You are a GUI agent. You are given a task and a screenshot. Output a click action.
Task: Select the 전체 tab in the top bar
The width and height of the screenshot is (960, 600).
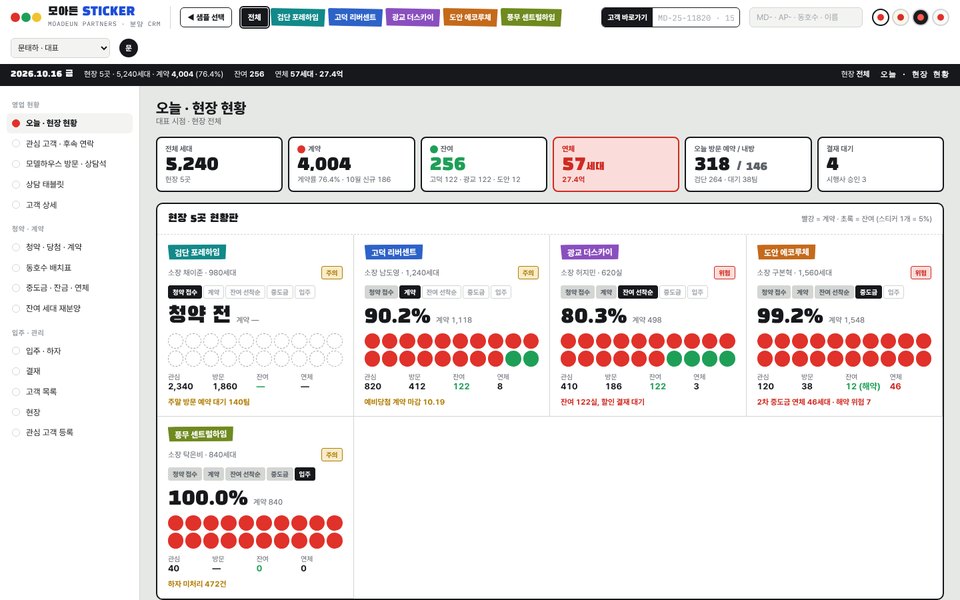point(254,17)
